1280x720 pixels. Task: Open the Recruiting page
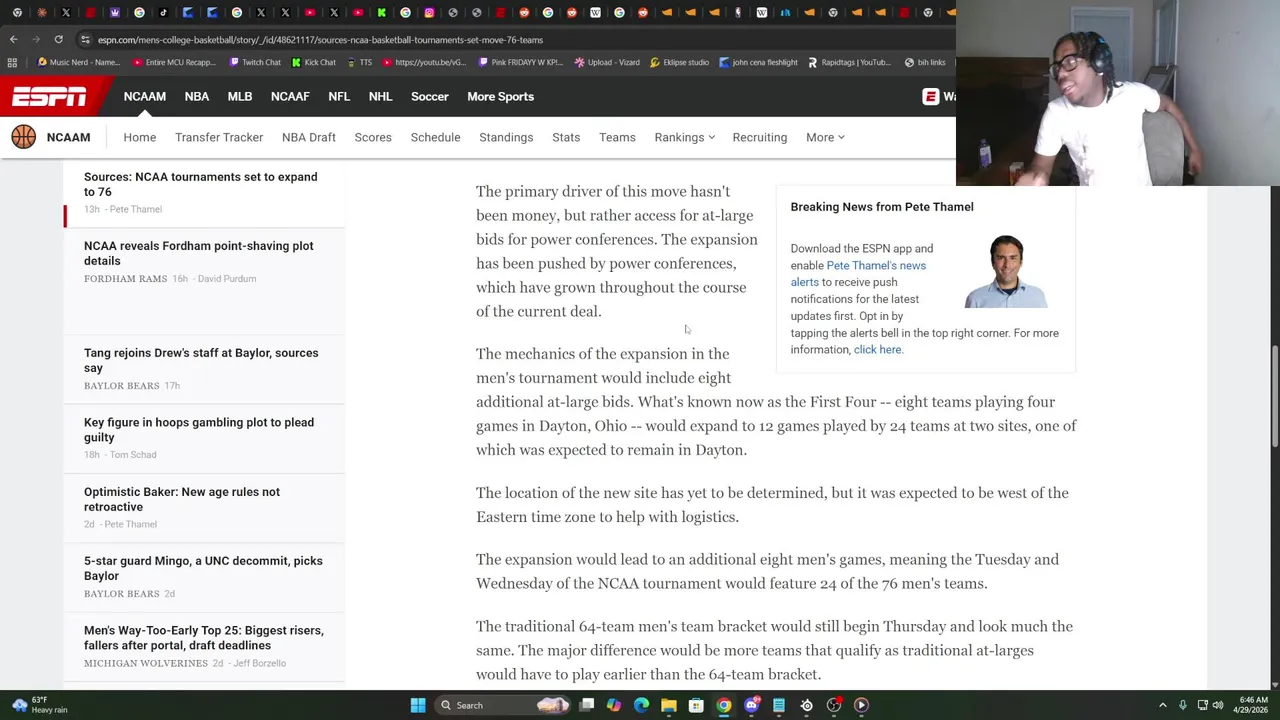point(760,137)
